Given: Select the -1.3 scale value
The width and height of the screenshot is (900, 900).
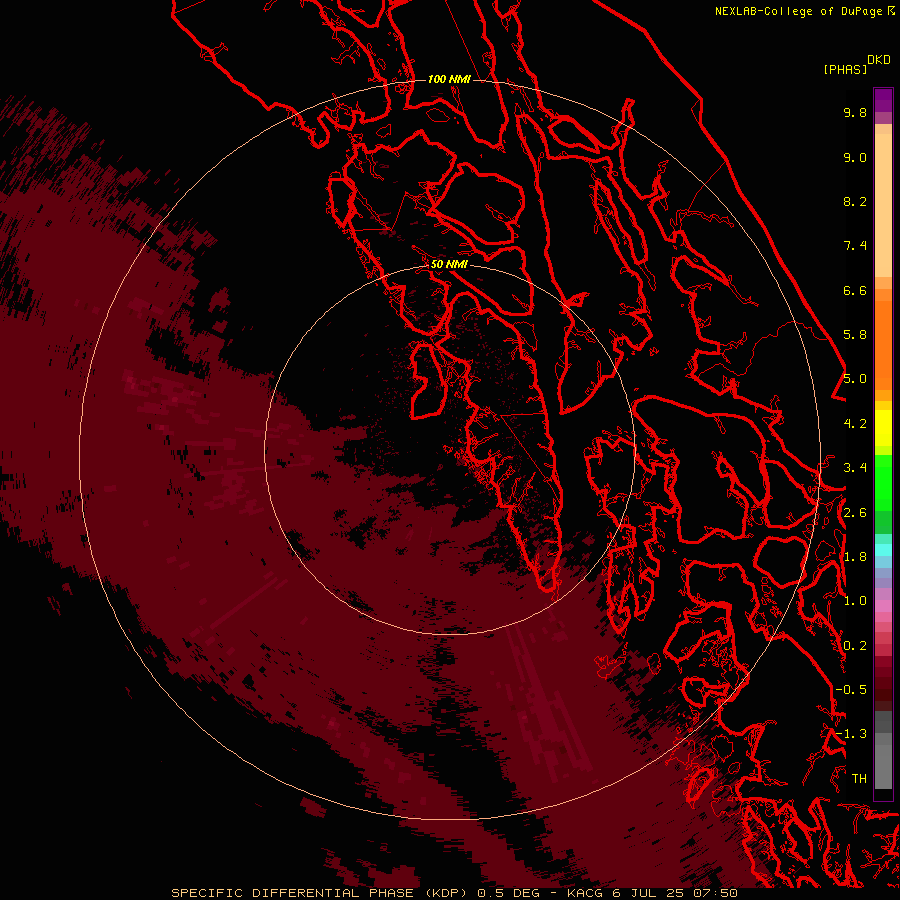Looking at the screenshot, I should pyautogui.click(x=851, y=734).
